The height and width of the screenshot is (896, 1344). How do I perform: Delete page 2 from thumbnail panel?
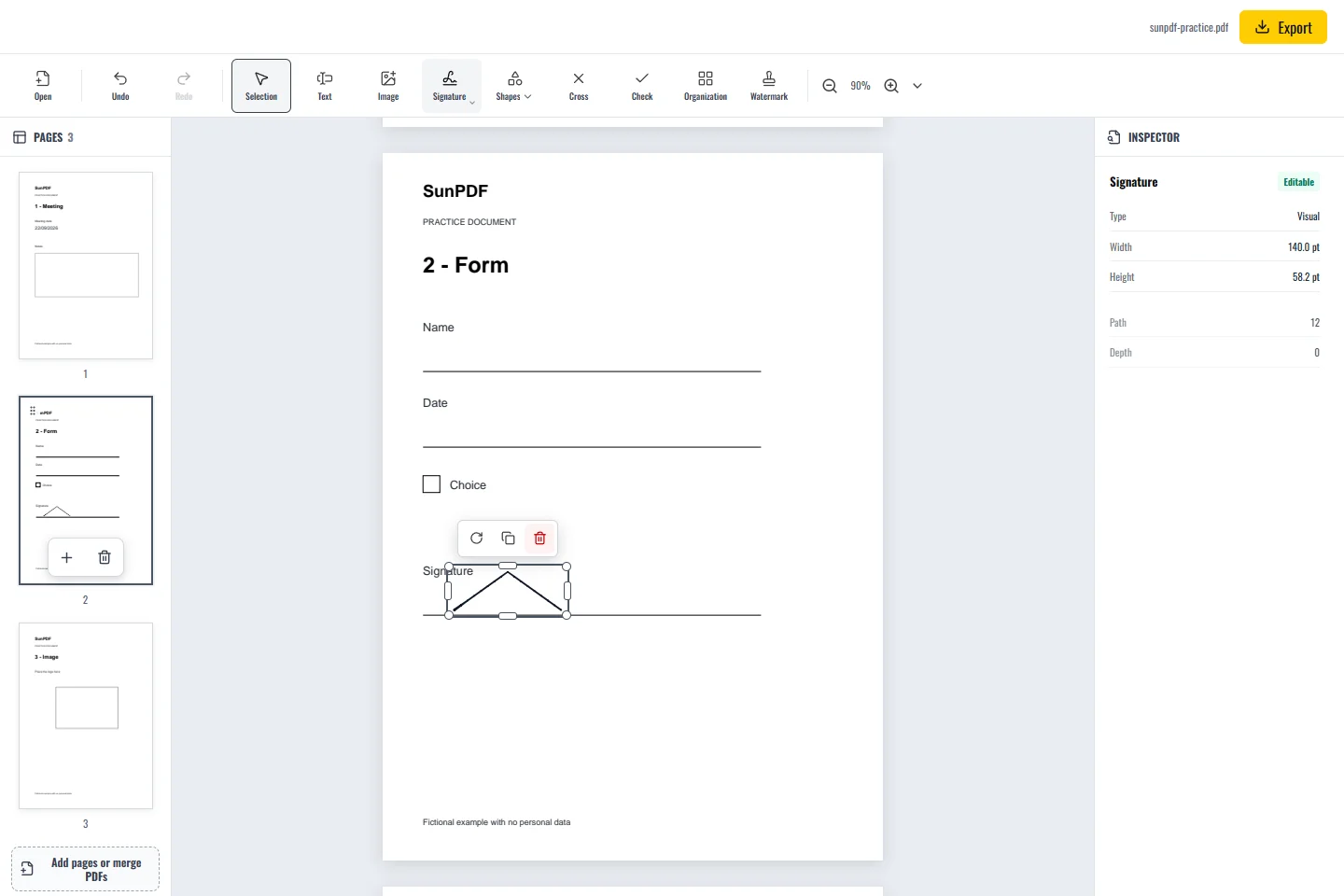click(105, 557)
